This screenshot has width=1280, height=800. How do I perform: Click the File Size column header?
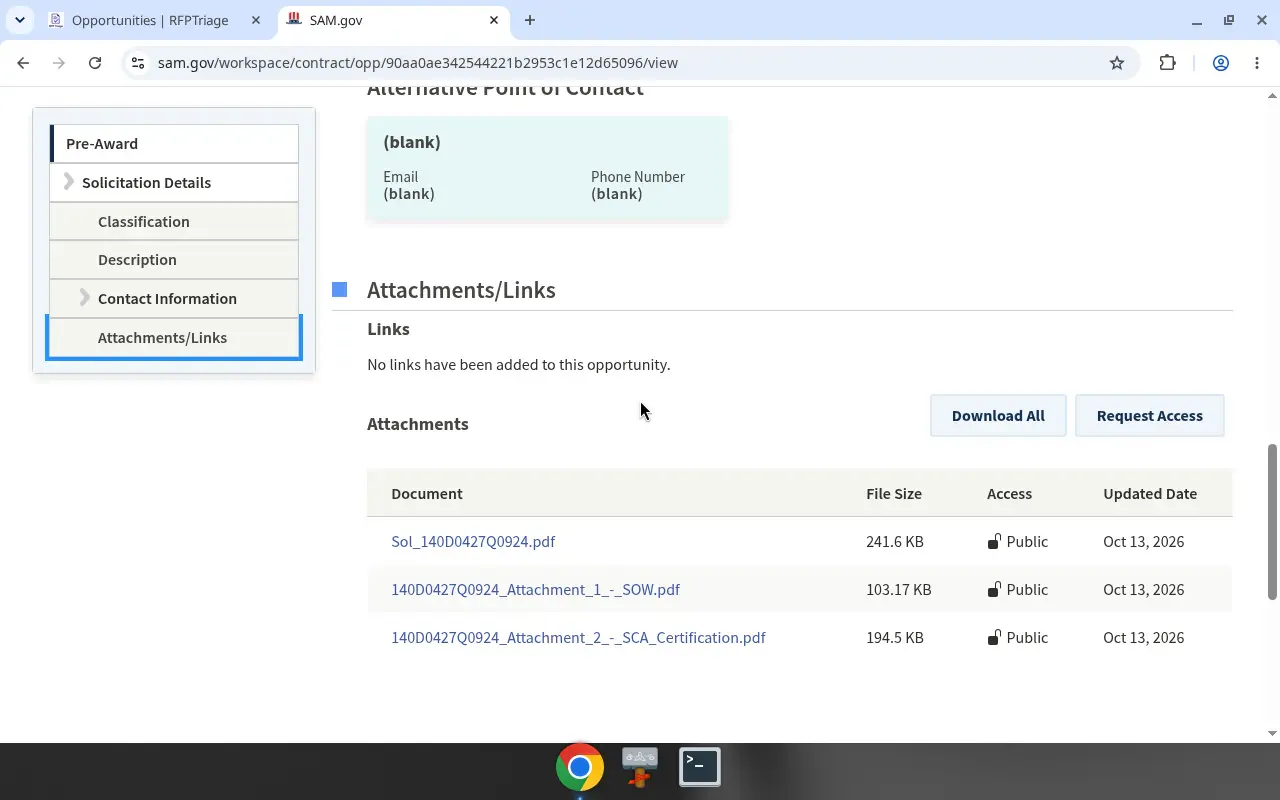[894, 493]
